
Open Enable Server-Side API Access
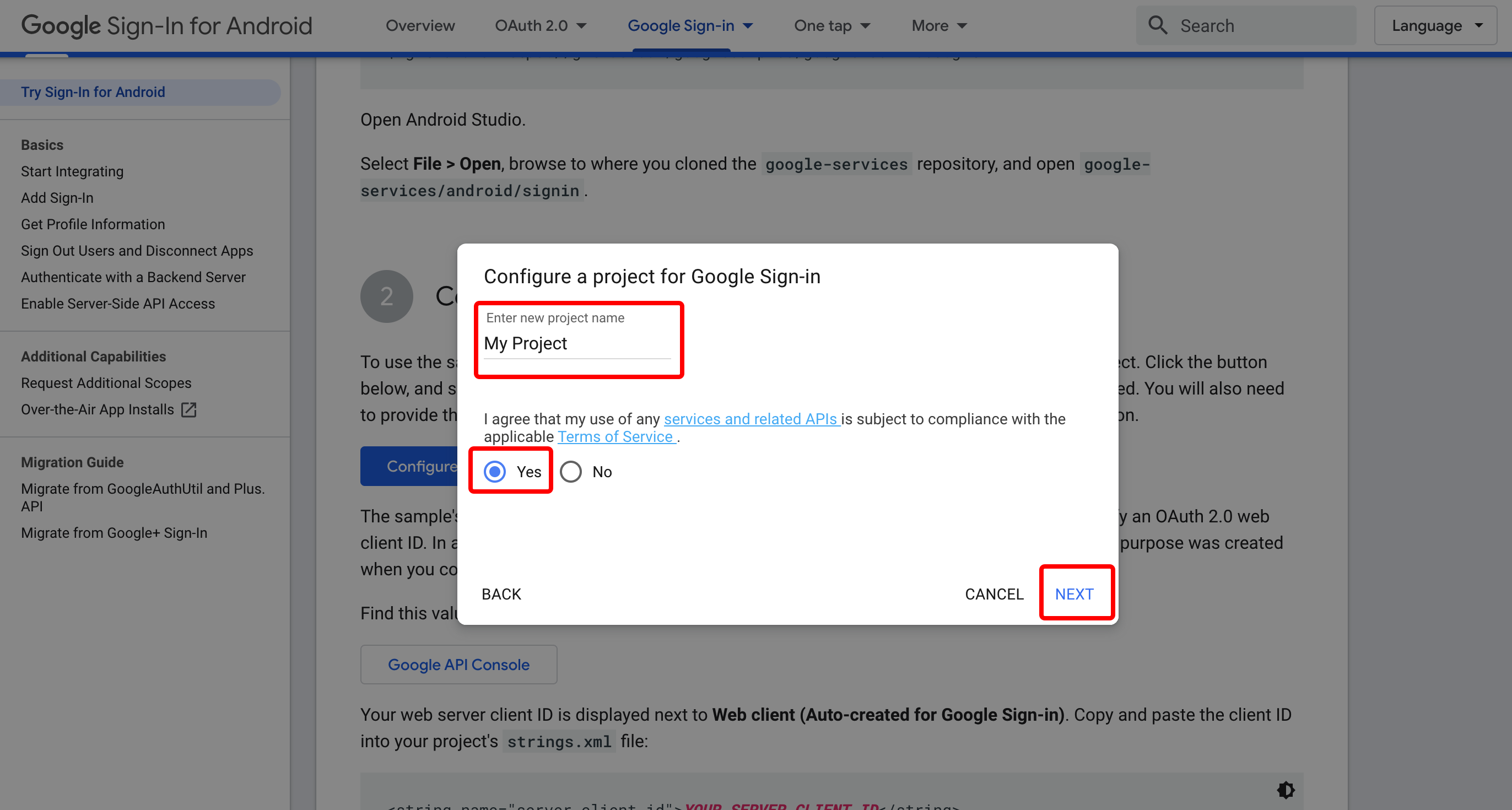[118, 304]
